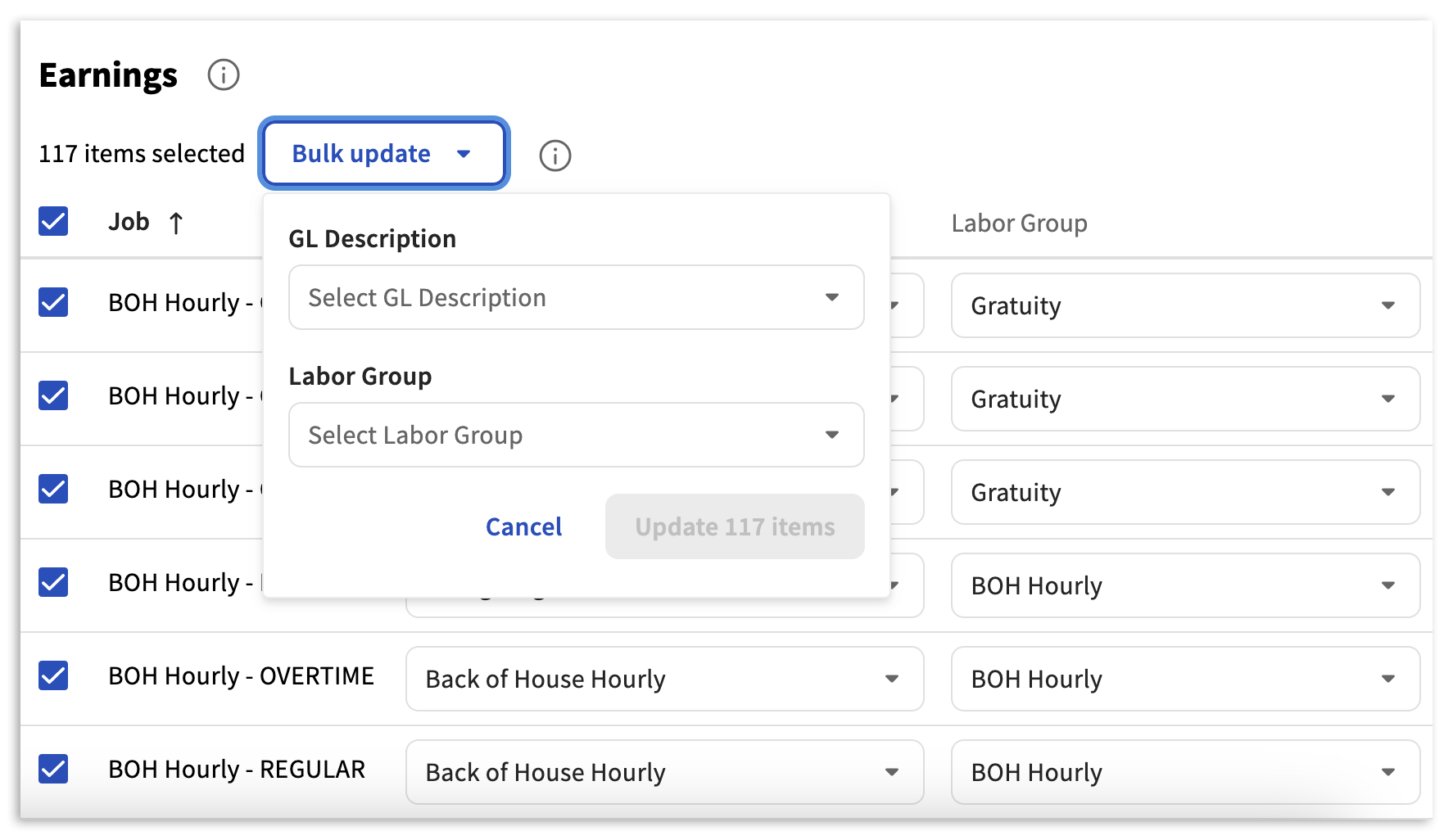Uncheck the first BOH Hourly row checkbox

point(54,303)
